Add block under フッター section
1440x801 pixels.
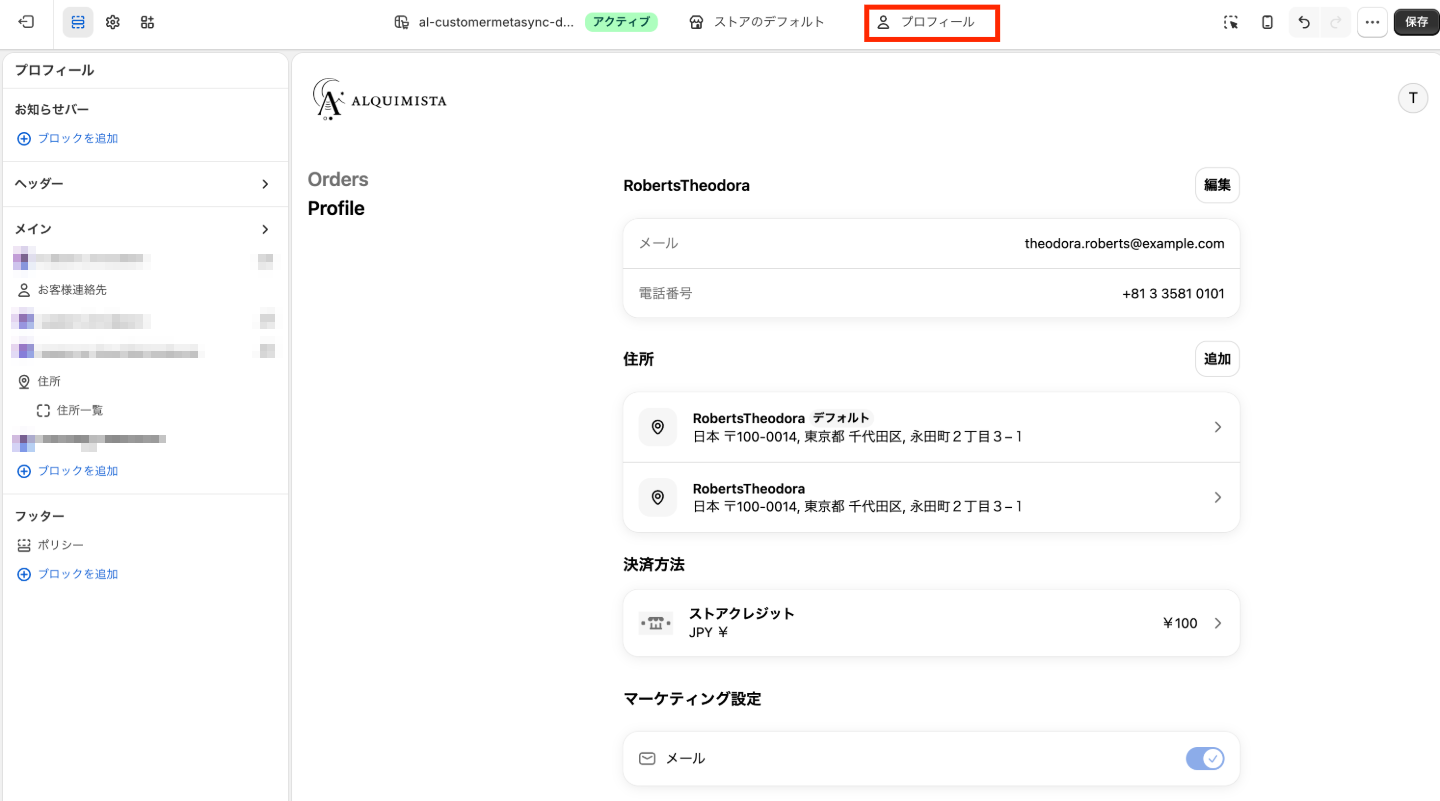pyautogui.click(x=68, y=574)
